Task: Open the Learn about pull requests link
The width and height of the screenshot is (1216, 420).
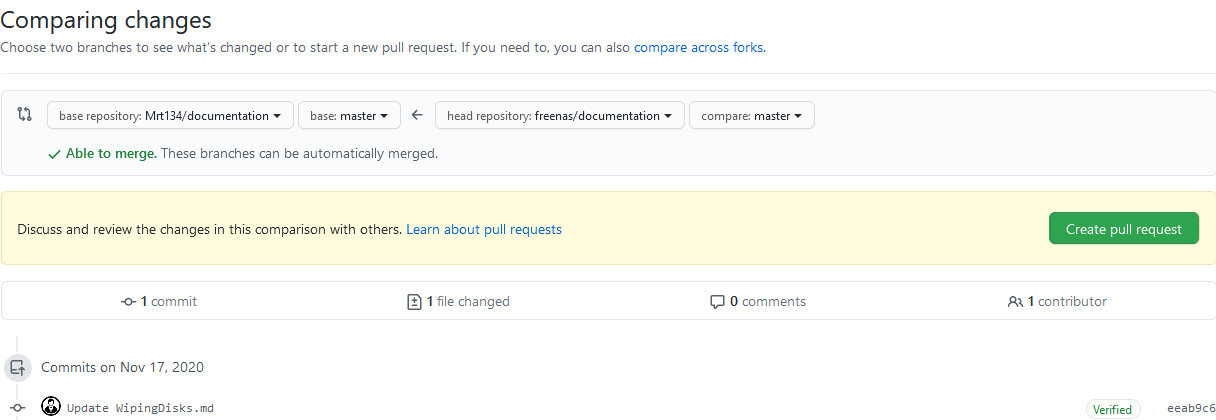Action: (484, 229)
